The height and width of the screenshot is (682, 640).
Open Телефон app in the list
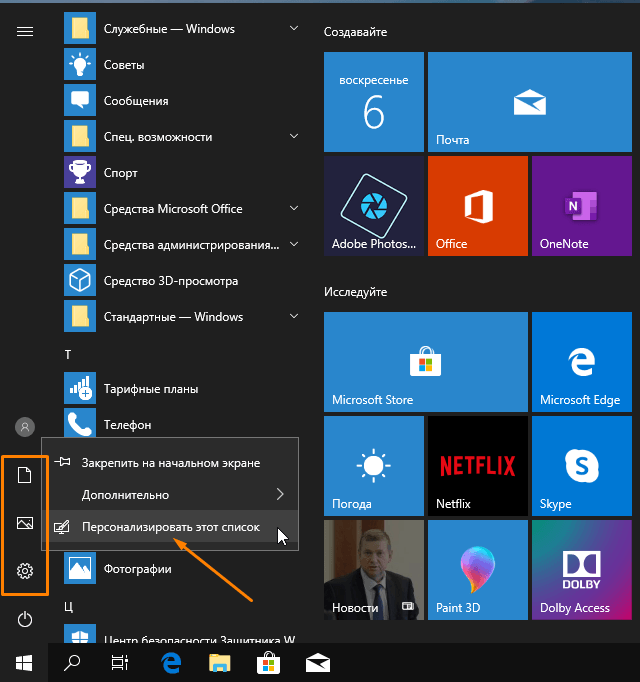click(182, 422)
